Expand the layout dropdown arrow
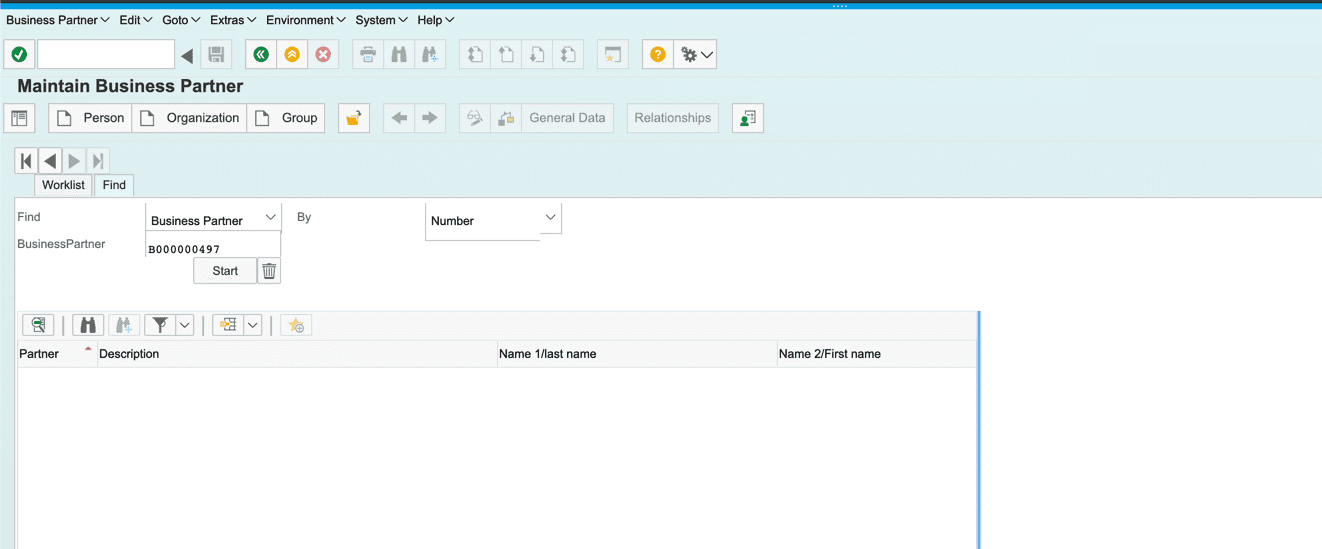The width and height of the screenshot is (1322, 549). click(x=253, y=325)
